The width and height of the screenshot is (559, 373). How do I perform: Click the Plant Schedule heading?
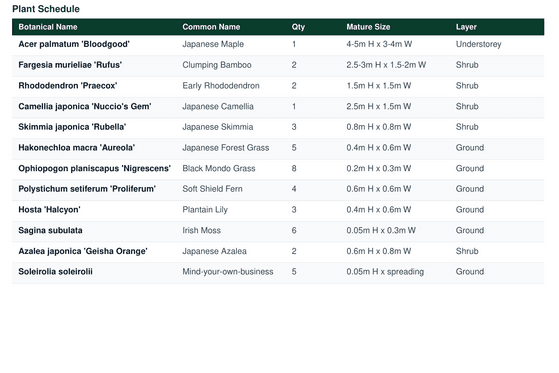pyautogui.click(x=46, y=9)
